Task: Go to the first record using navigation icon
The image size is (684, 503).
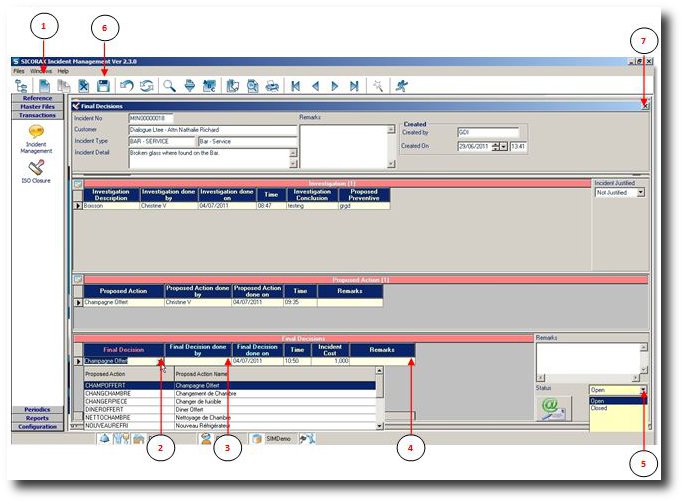Action: coord(296,86)
